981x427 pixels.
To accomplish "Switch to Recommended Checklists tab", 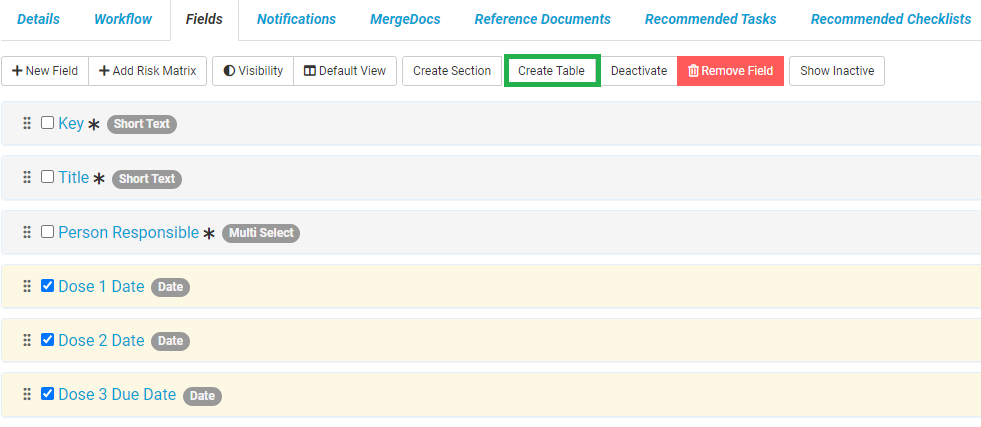I will pos(891,19).
